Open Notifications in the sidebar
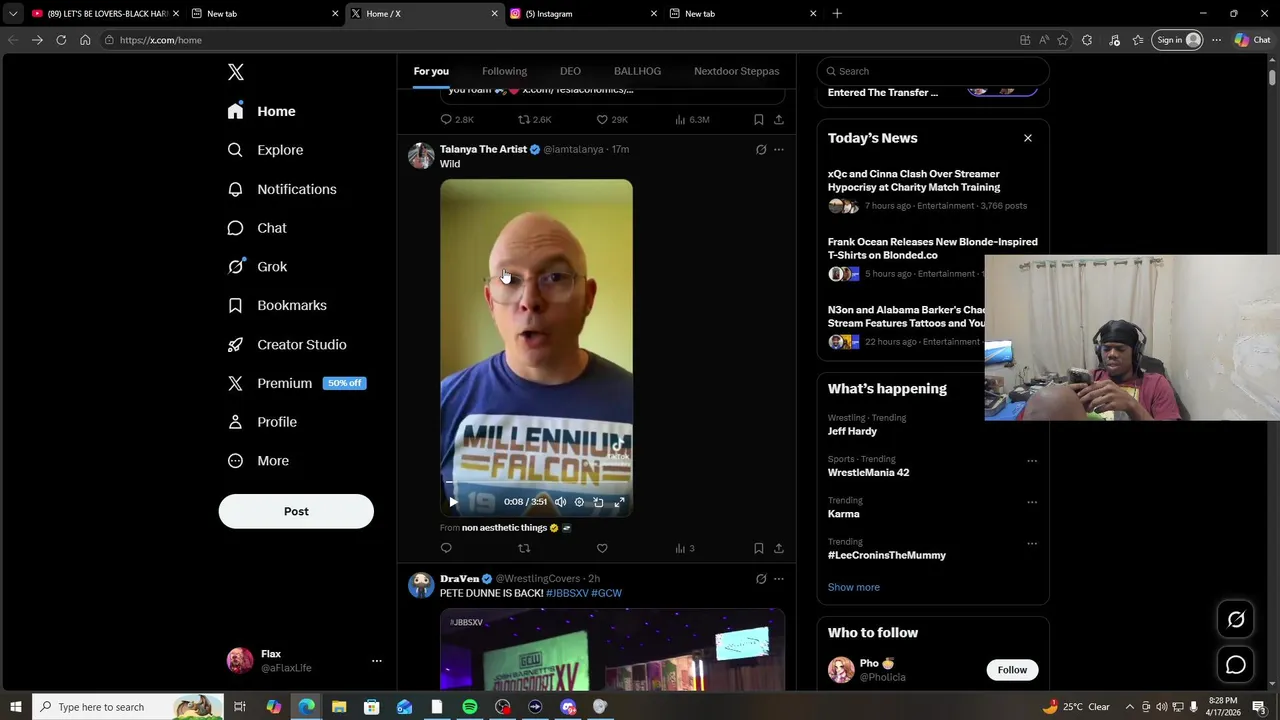Image resolution: width=1280 pixels, height=720 pixels. (282, 189)
